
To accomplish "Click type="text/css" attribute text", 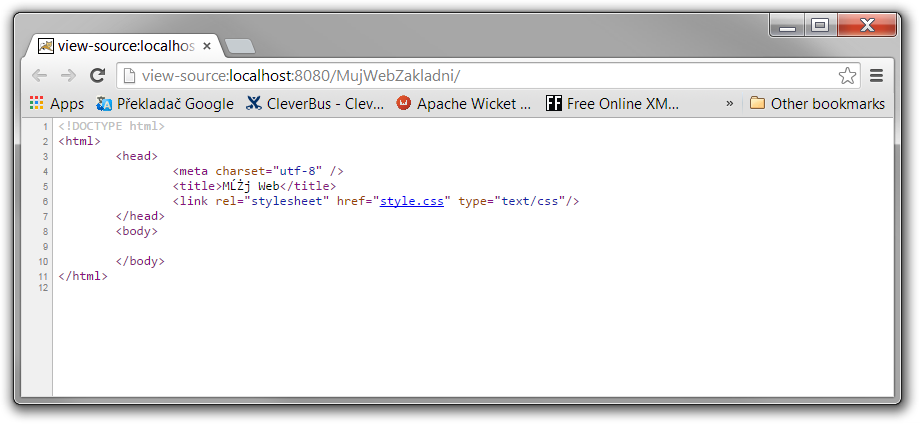I will (512, 201).
